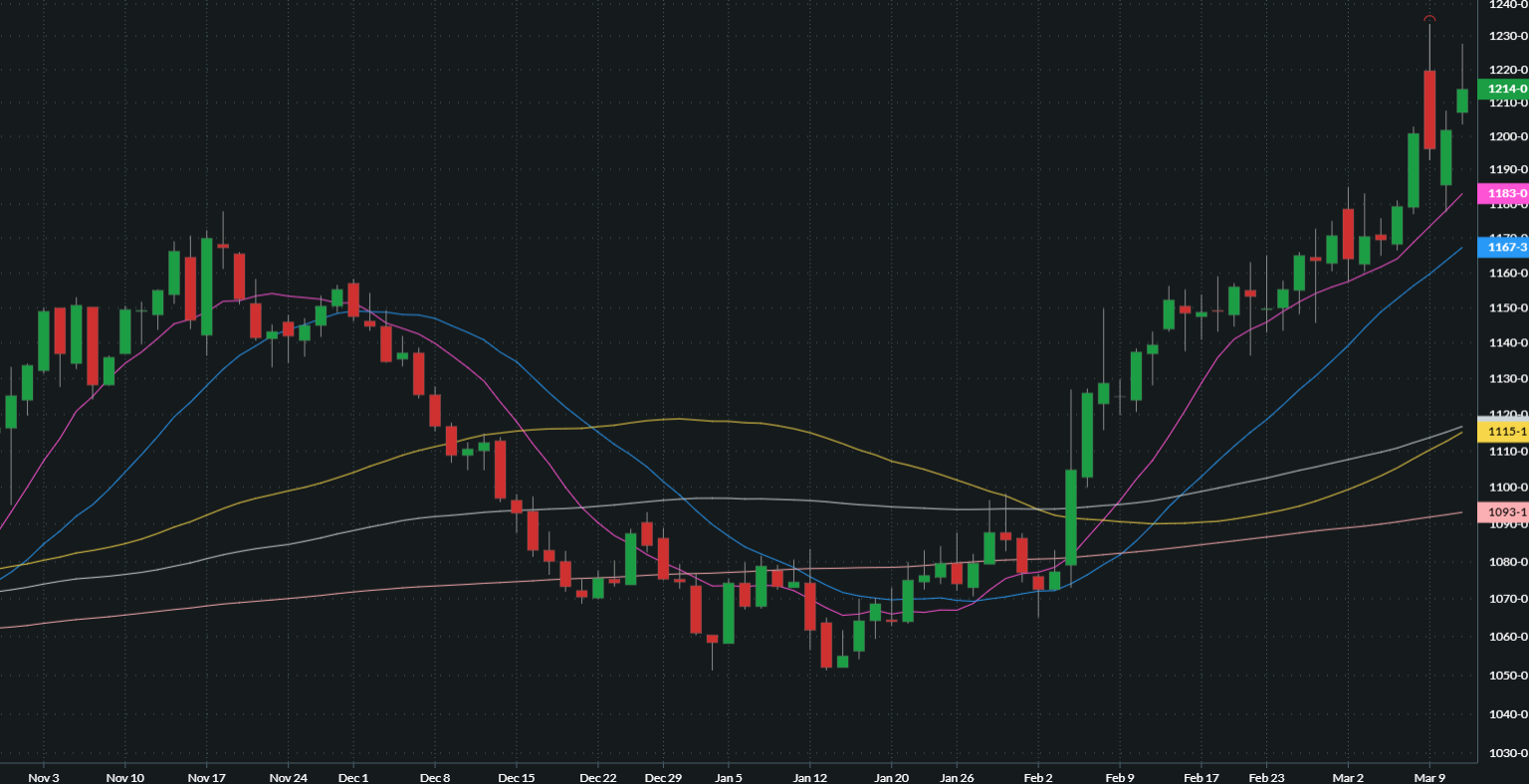Select the Mar 9 date label
This screenshot has width=1529, height=784.
point(1429,778)
